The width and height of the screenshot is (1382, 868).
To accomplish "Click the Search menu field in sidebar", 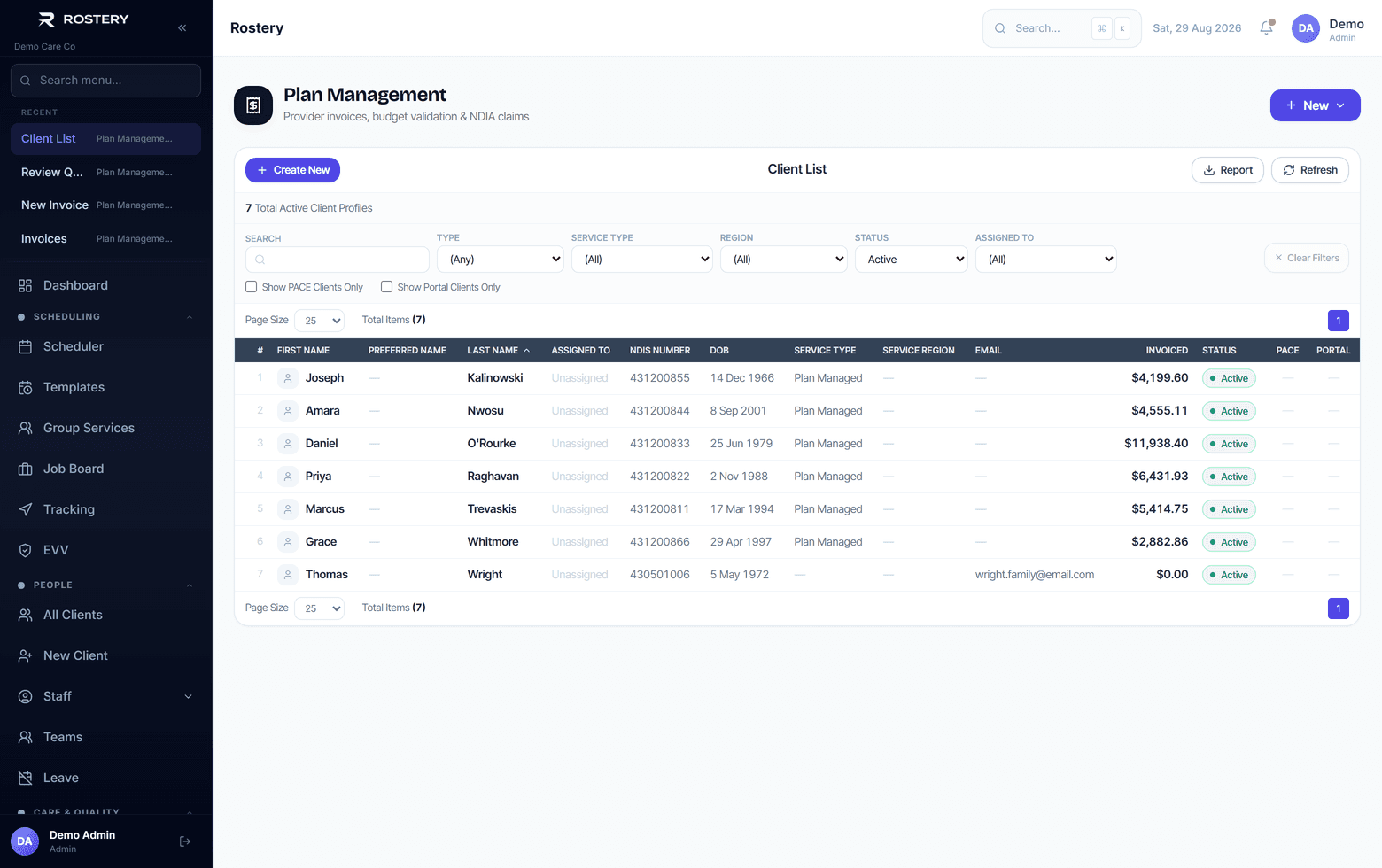I will pyautogui.click(x=105, y=81).
